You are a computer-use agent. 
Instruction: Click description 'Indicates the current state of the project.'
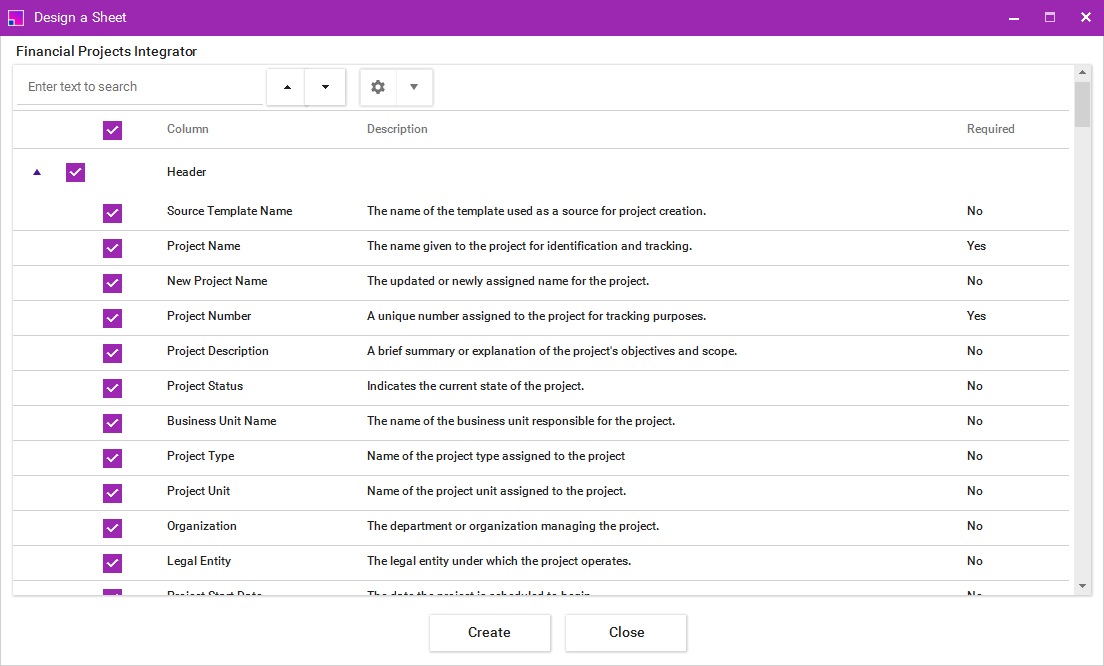(475, 386)
